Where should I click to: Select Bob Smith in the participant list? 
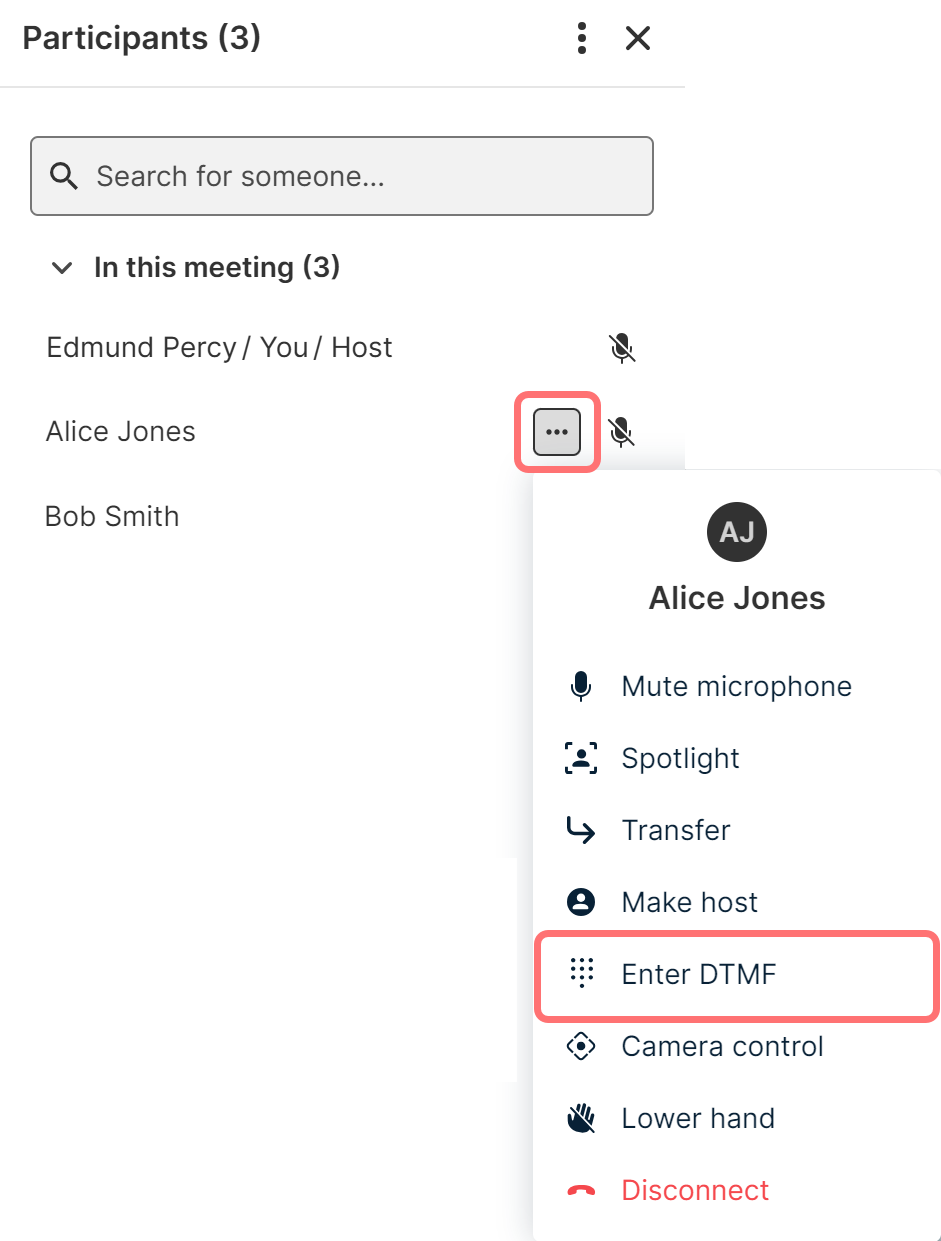tap(112, 517)
